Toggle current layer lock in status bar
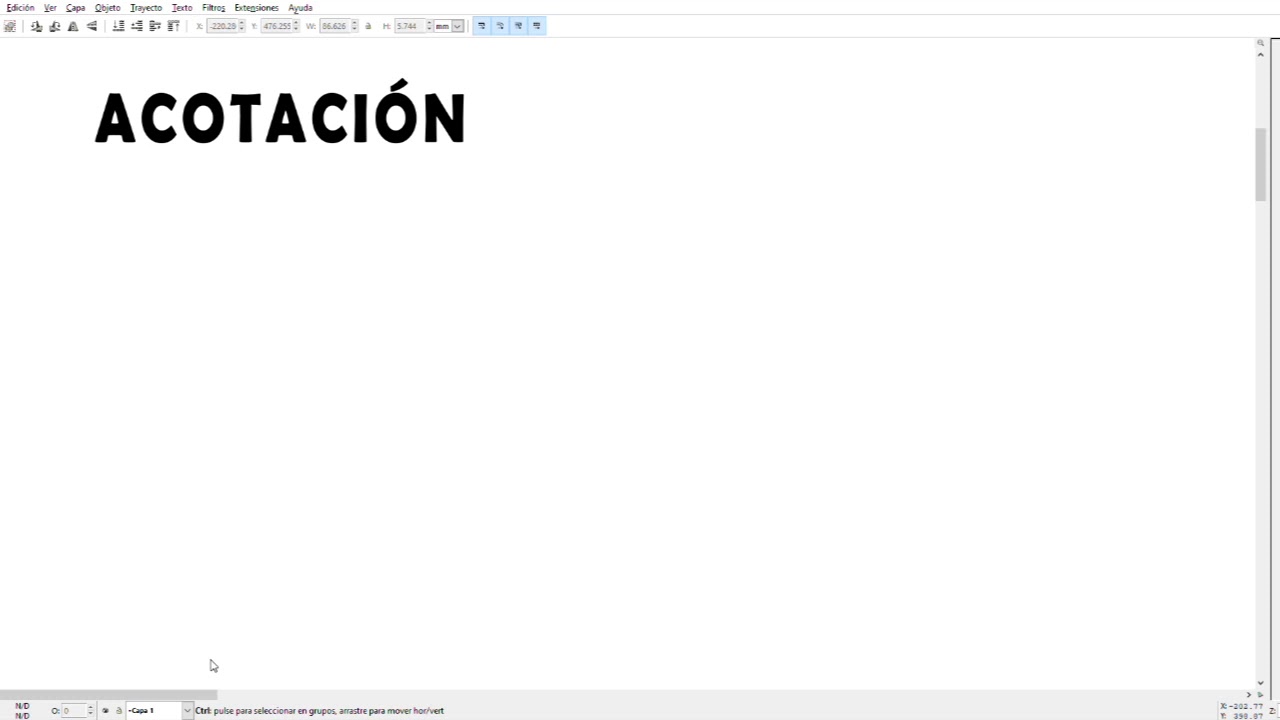 (x=118, y=711)
